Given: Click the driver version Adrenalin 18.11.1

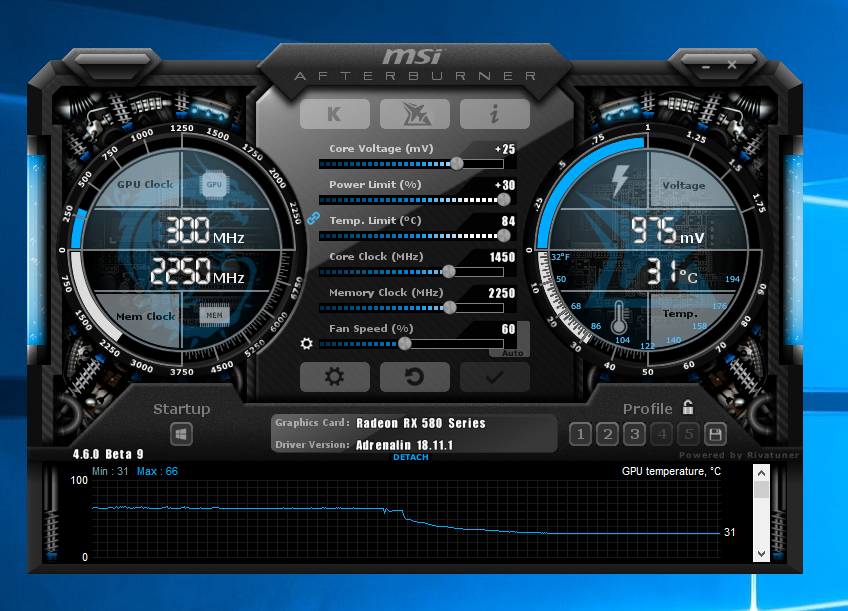Looking at the screenshot, I should pos(405,445).
